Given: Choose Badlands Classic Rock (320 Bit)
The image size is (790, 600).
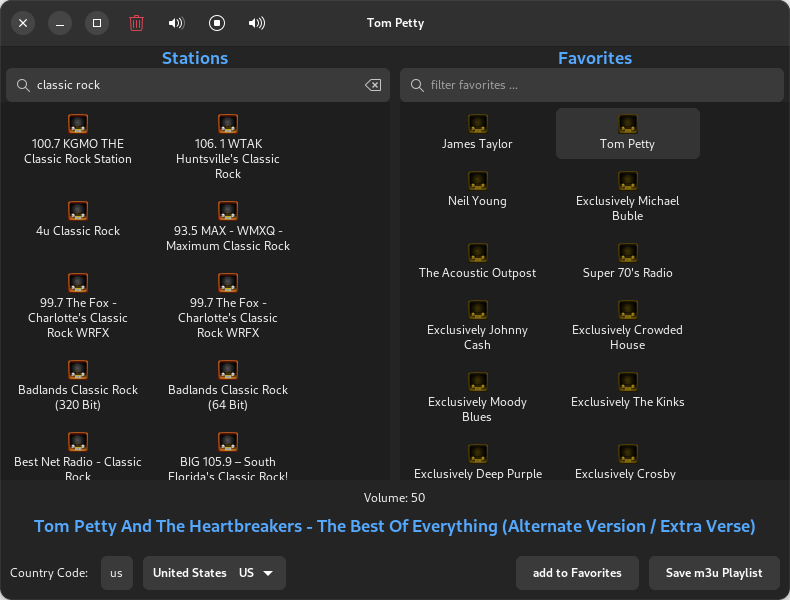Looking at the screenshot, I should pyautogui.click(x=78, y=386).
